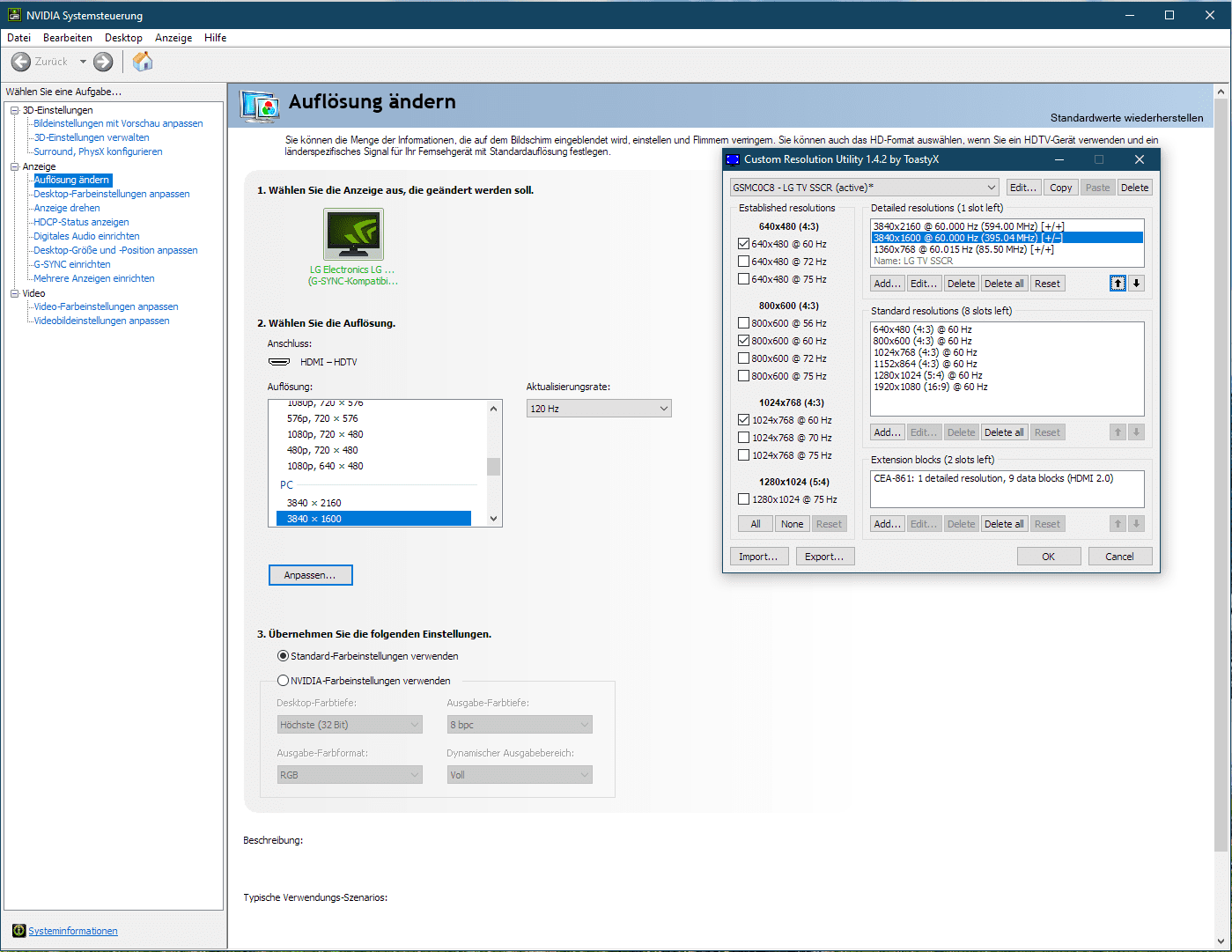This screenshot has height=952, width=1232.
Task: Enable 640x480 @ 75 Hz checkbox
Action: 744,279
